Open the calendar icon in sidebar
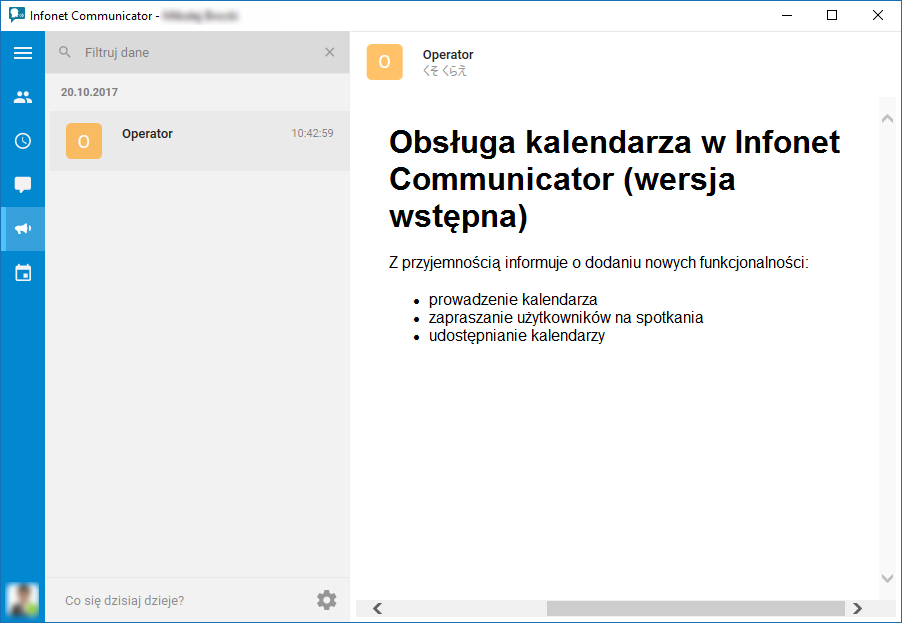The height and width of the screenshot is (623, 902). tap(22, 273)
